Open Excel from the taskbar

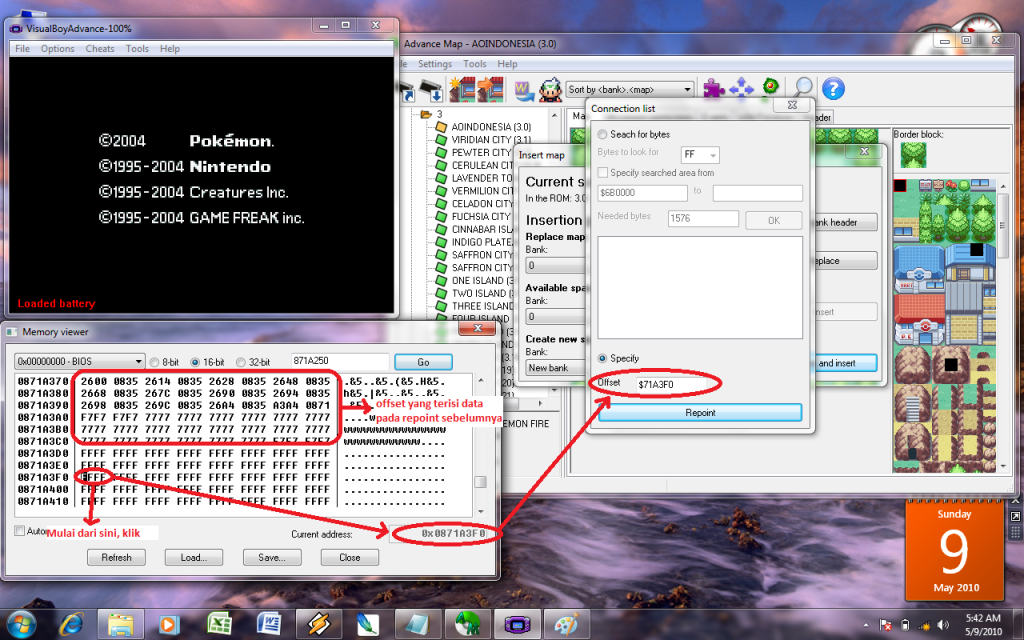tap(219, 624)
